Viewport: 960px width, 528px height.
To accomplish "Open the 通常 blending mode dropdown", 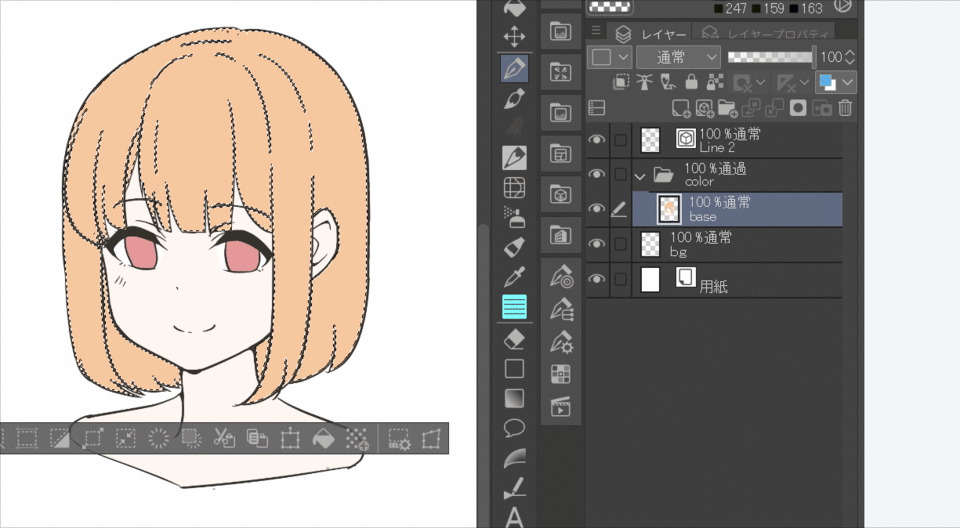I will click(678, 57).
